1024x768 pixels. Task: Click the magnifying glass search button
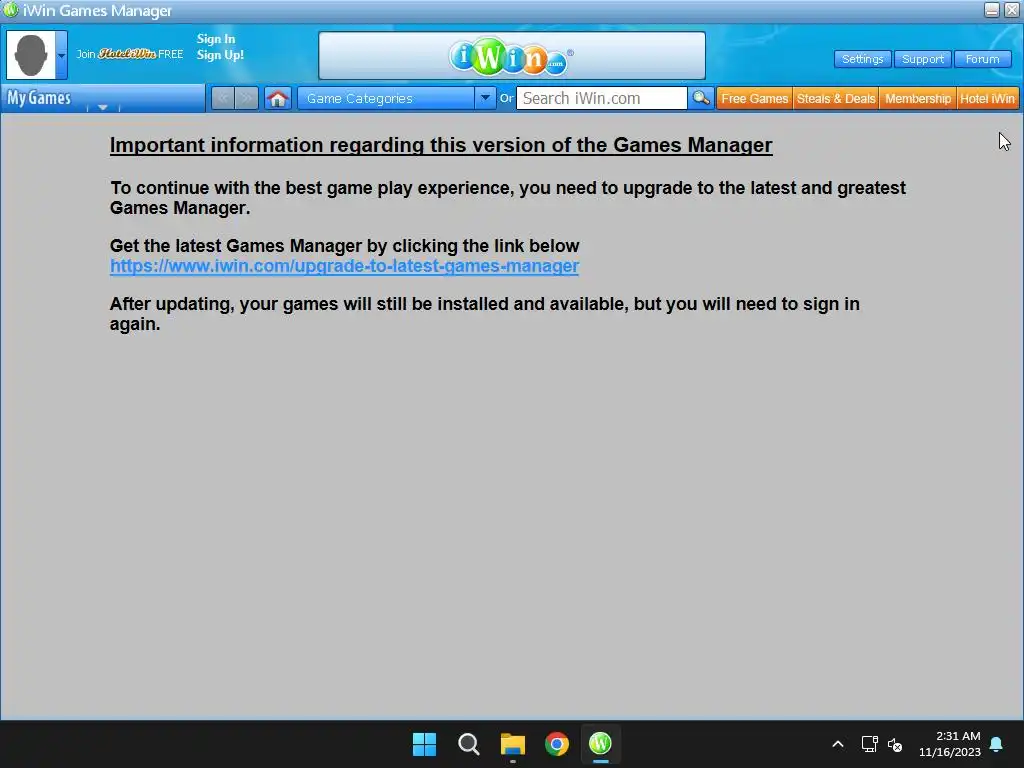click(701, 99)
